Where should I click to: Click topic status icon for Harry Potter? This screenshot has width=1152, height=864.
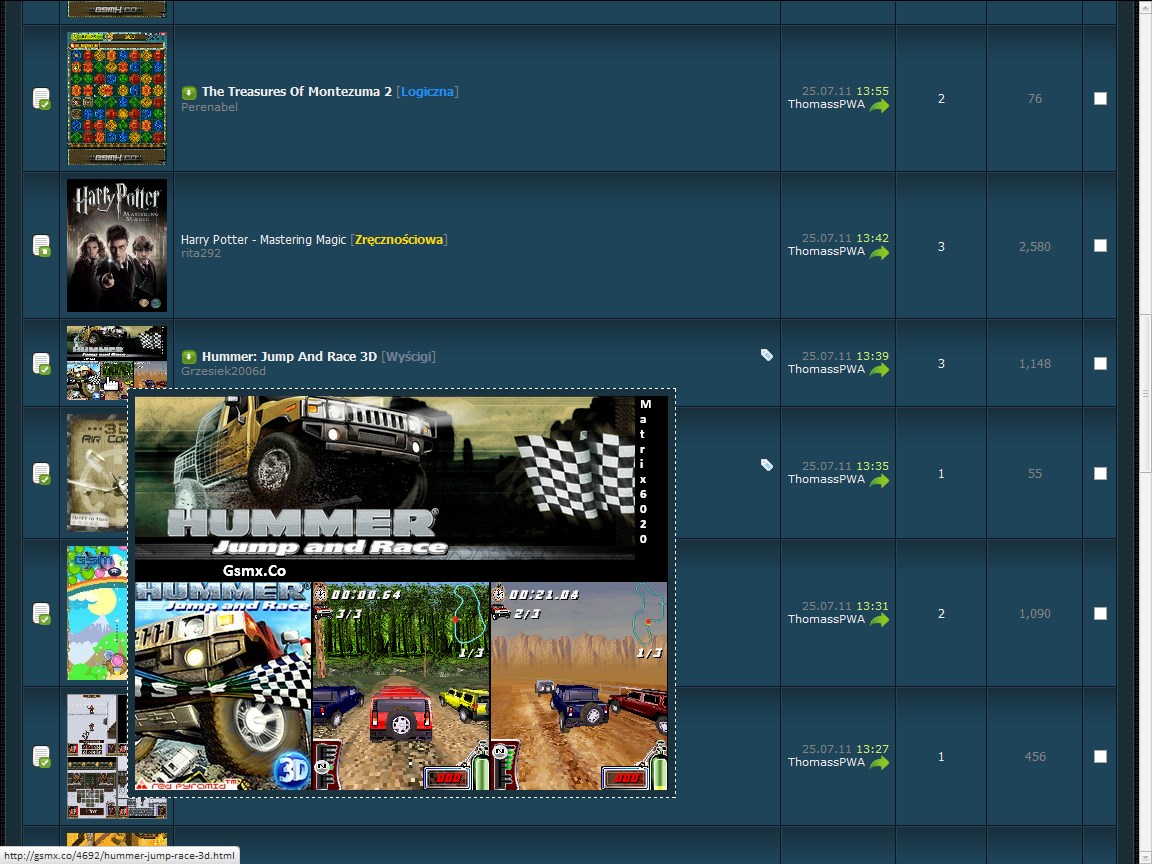point(41,246)
